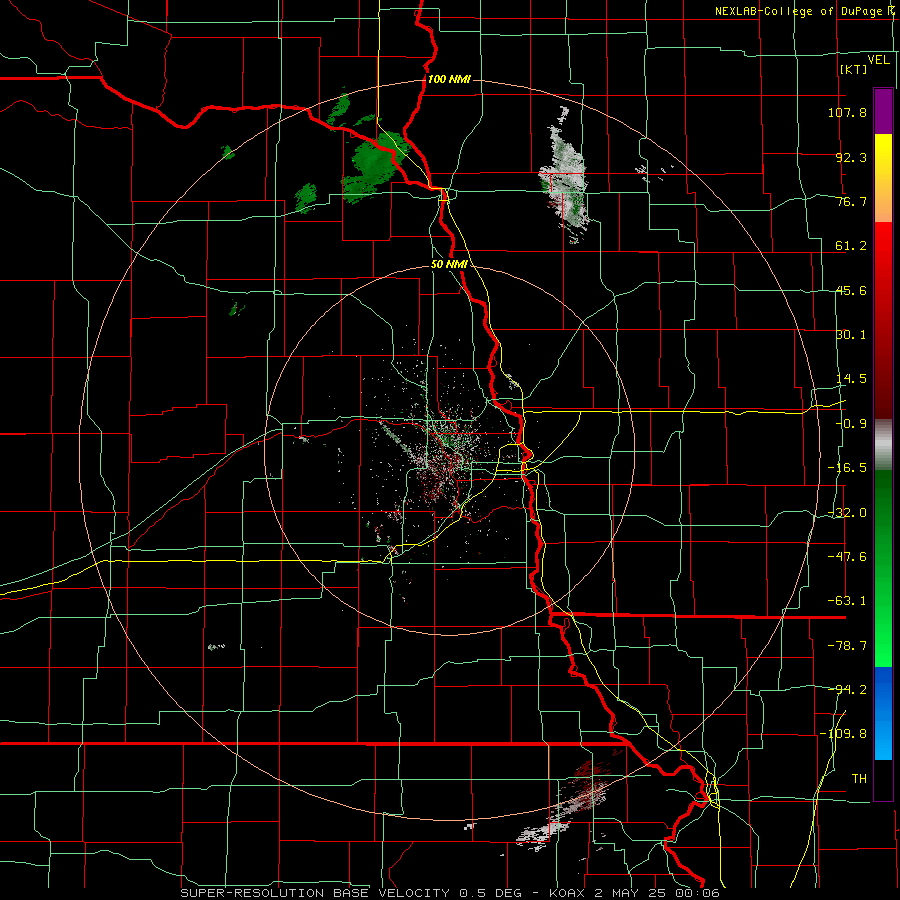This screenshot has height=900, width=900.
Task: Click the 100 NMI range ring label
Action: point(449,79)
